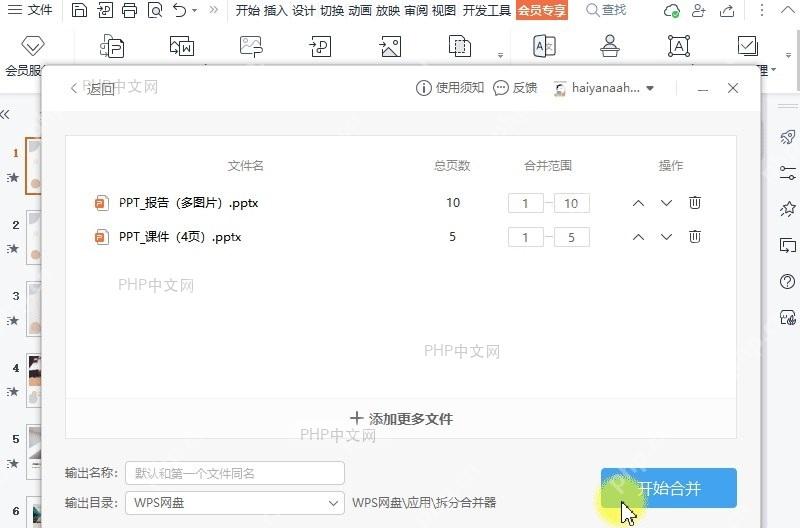Click the 查找 search box
800x528 pixels.
point(606,10)
